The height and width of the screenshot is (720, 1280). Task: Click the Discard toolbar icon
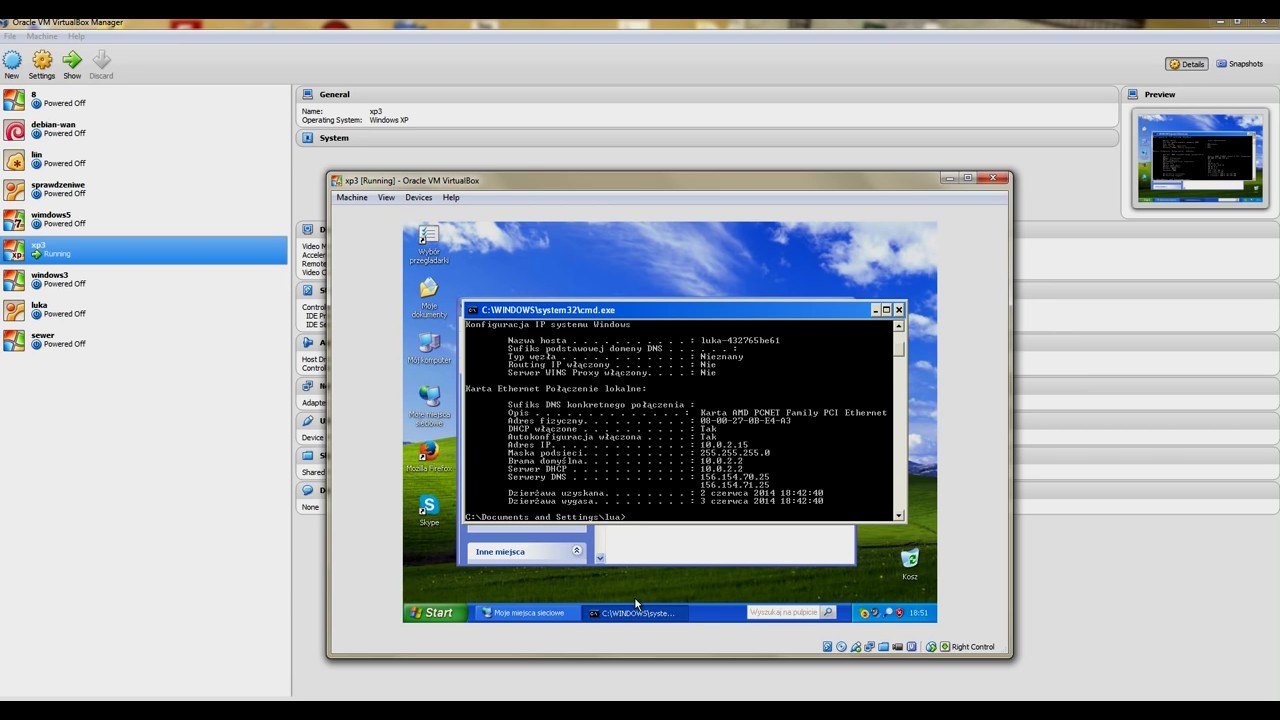[101, 60]
